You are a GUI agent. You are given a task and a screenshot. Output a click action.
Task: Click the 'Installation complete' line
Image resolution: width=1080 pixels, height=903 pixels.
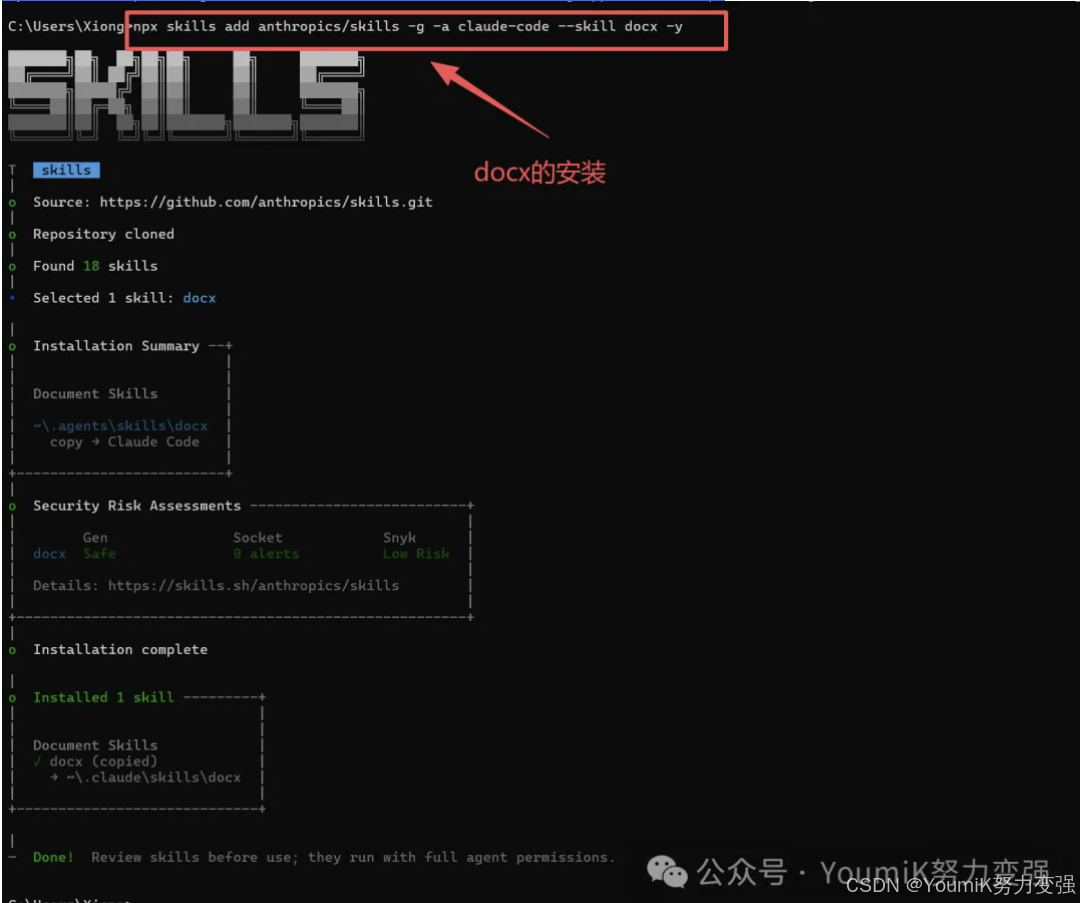(x=120, y=650)
